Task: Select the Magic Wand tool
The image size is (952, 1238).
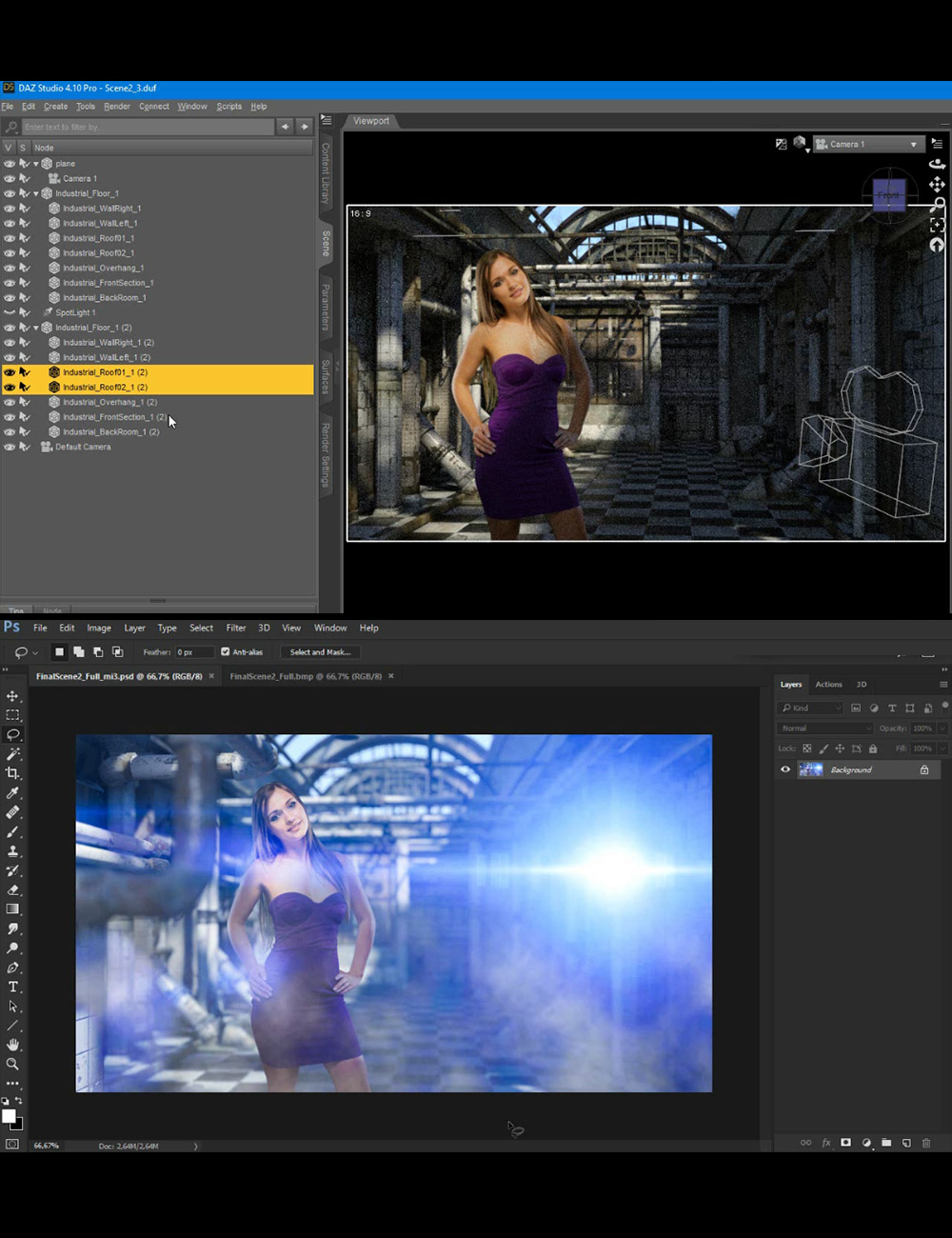Action: pos(12,754)
